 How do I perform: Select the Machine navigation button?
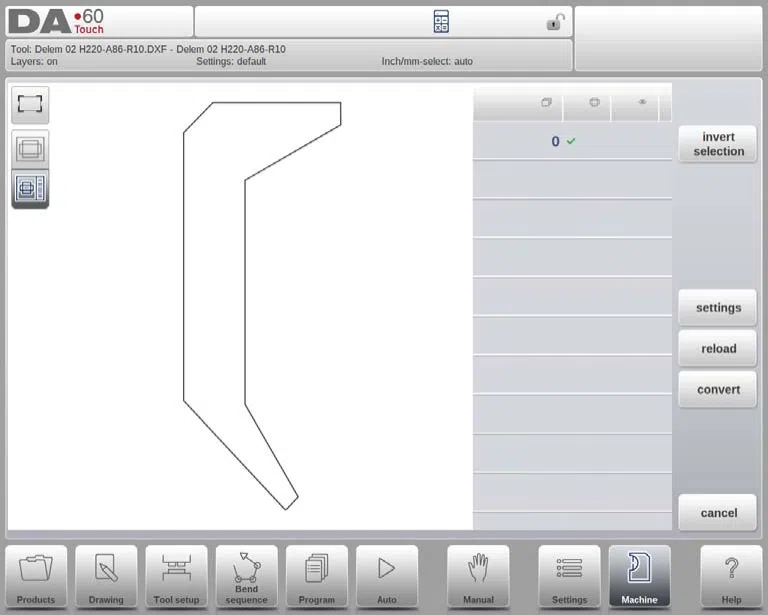coord(639,577)
